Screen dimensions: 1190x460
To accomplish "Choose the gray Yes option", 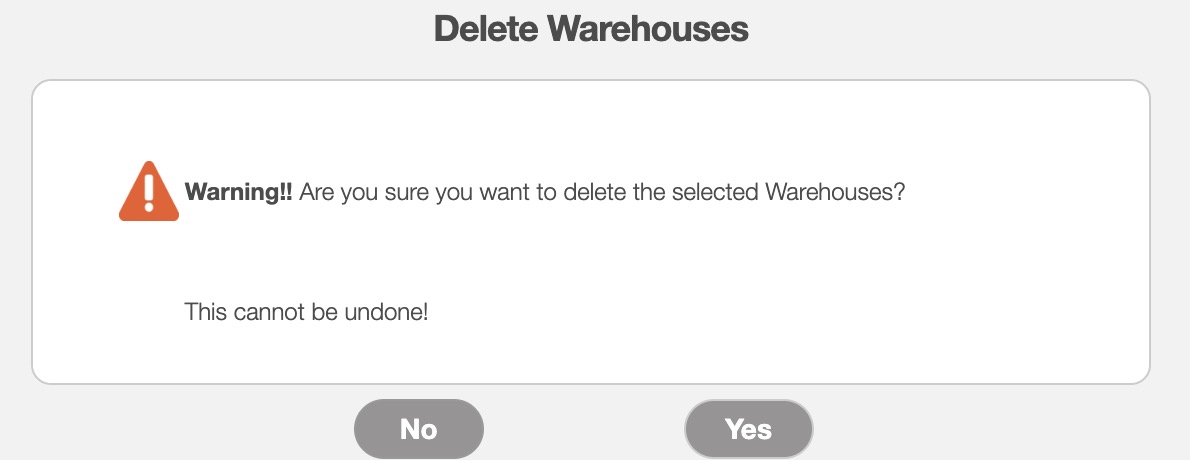I will (x=748, y=429).
